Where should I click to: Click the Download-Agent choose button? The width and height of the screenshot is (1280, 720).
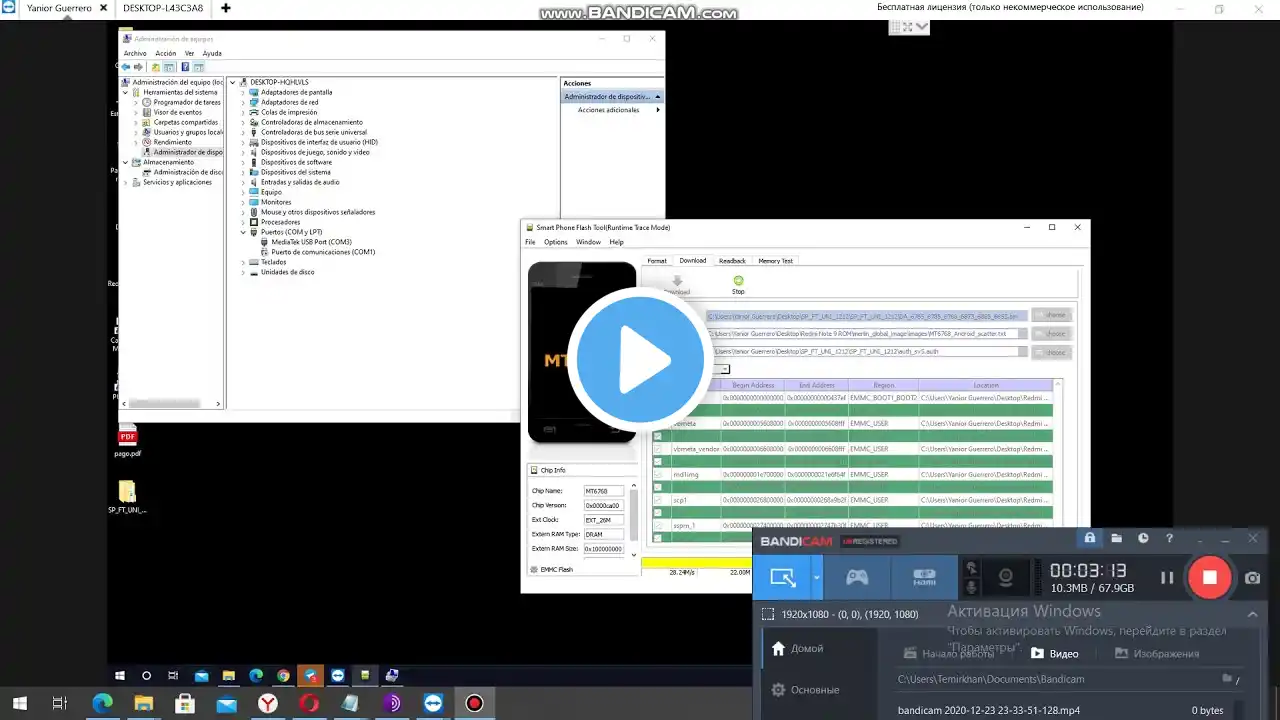pyautogui.click(x=1051, y=314)
